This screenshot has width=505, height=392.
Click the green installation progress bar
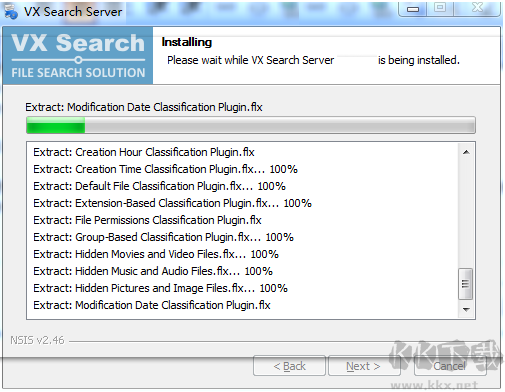251,125
